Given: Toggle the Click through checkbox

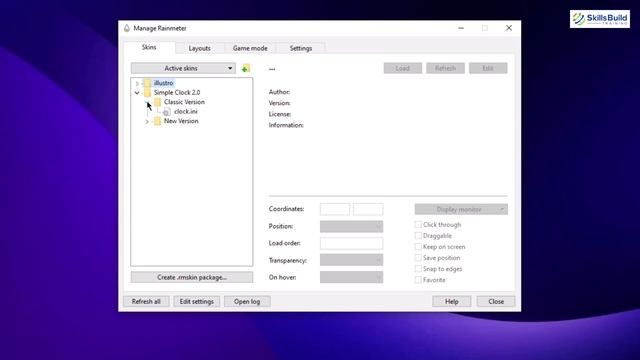Looking at the screenshot, I should coord(418,224).
